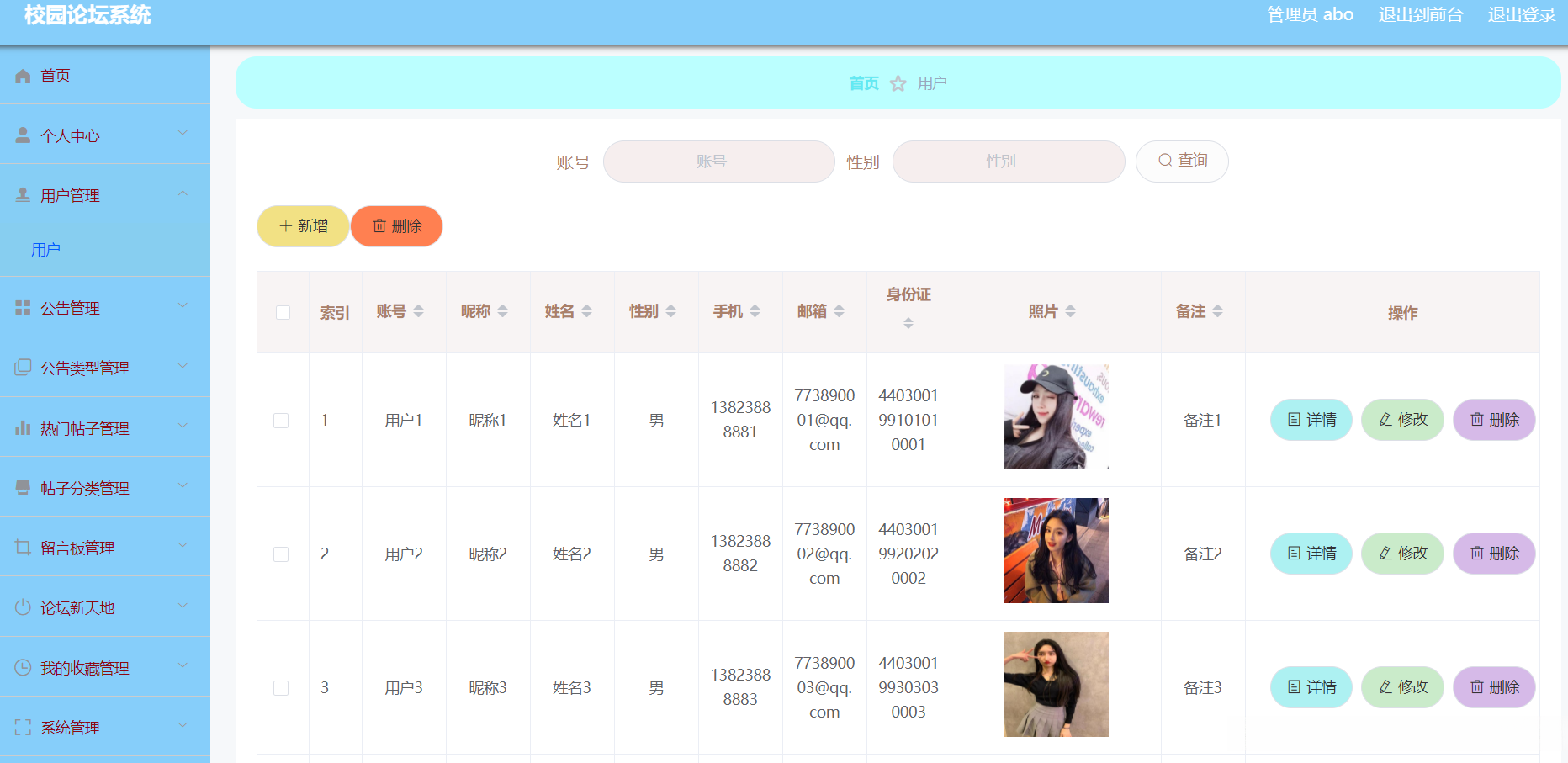Select all rows with header checkbox
The image size is (1568, 763).
click(283, 312)
